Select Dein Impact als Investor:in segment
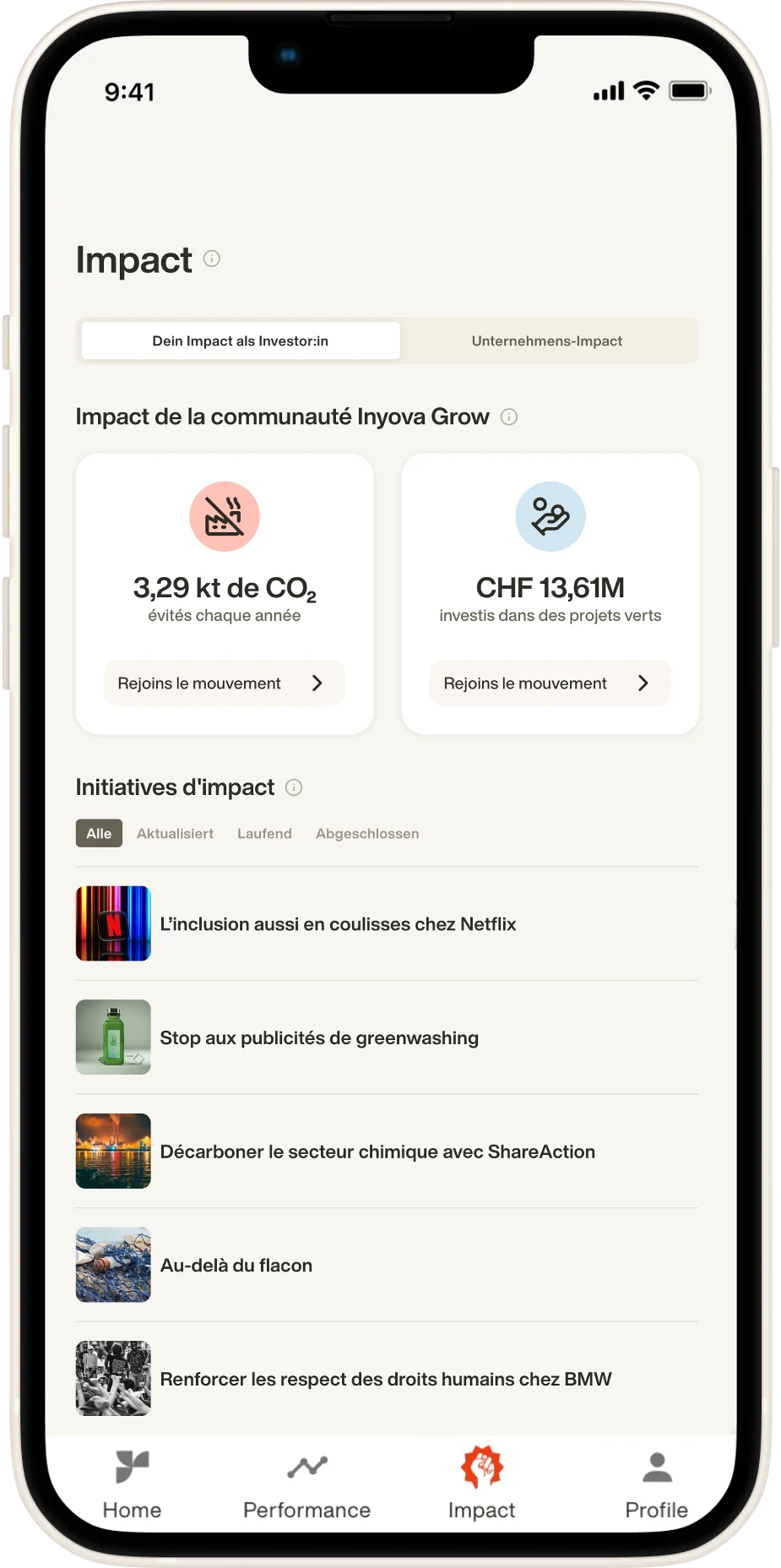Viewport: 781px width, 1568px height. point(241,341)
